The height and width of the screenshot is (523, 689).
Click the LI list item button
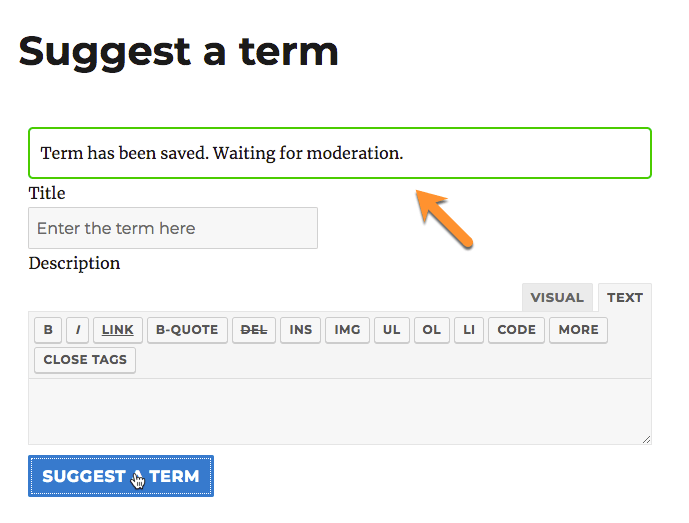pyautogui.click(x=469, y=330)
